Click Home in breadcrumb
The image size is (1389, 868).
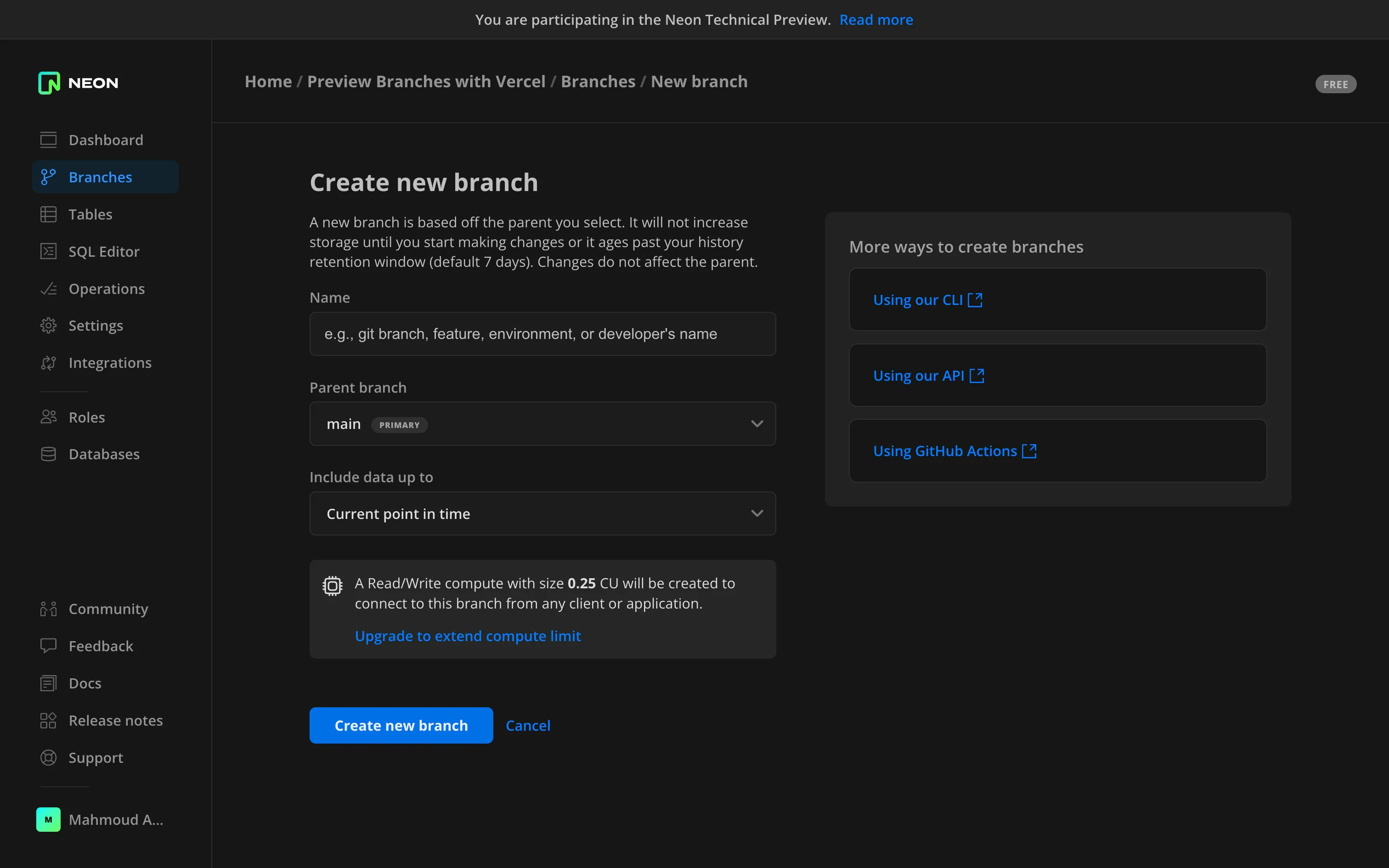(268, 82)
